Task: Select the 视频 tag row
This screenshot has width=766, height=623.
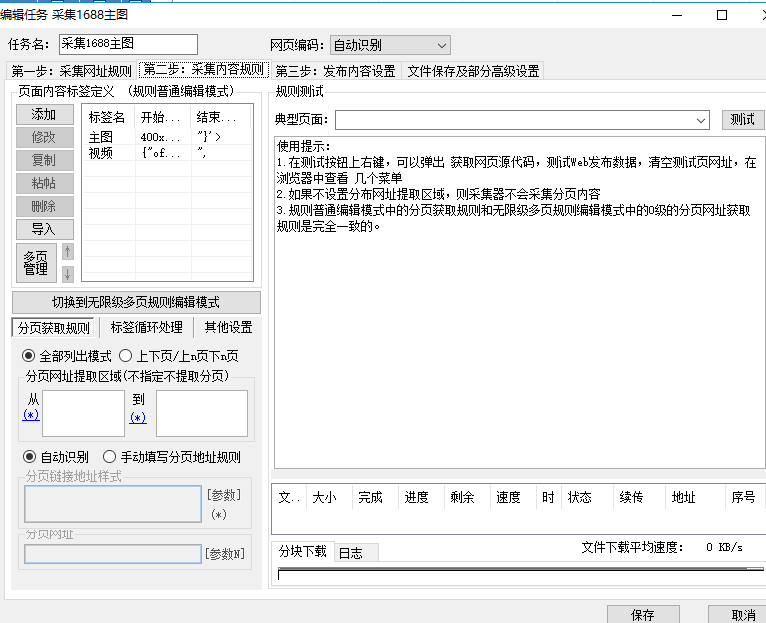Action: 167,153
